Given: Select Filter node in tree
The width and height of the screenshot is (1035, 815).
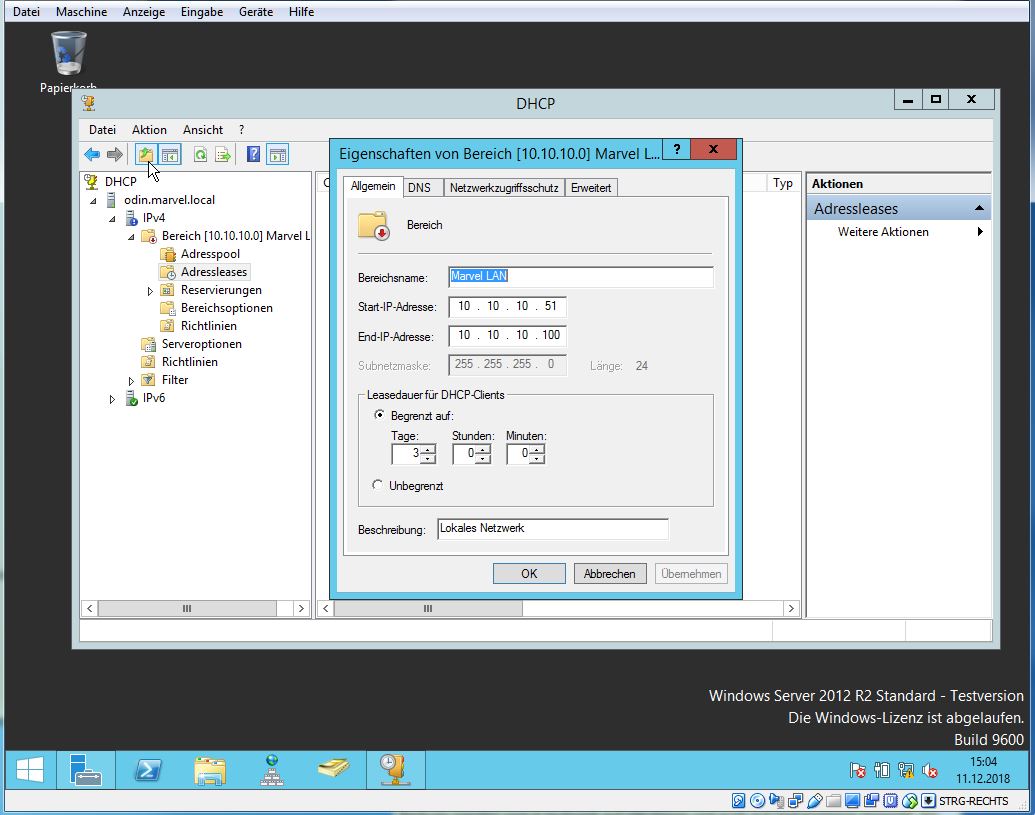Looking at the screenshot, I should [x=175, y=379].
